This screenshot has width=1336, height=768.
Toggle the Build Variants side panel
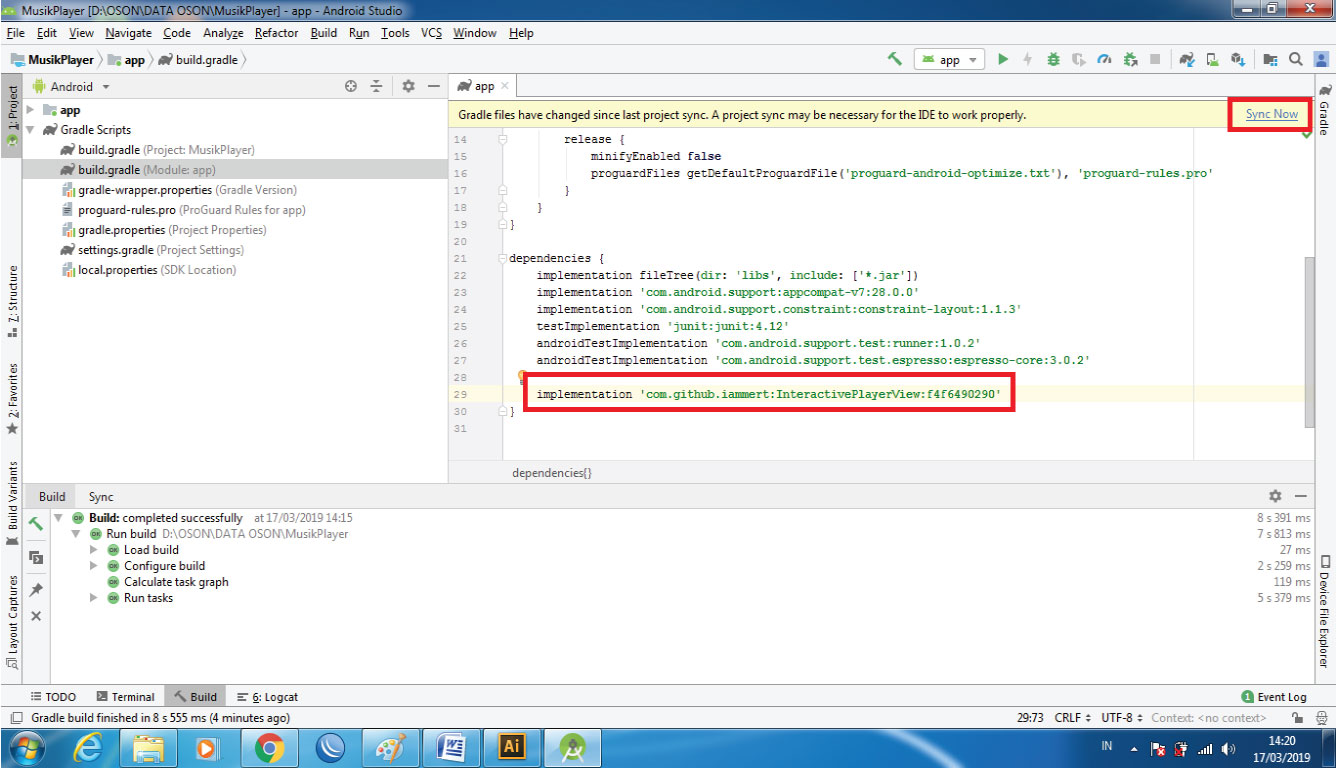tap(12, 503)
